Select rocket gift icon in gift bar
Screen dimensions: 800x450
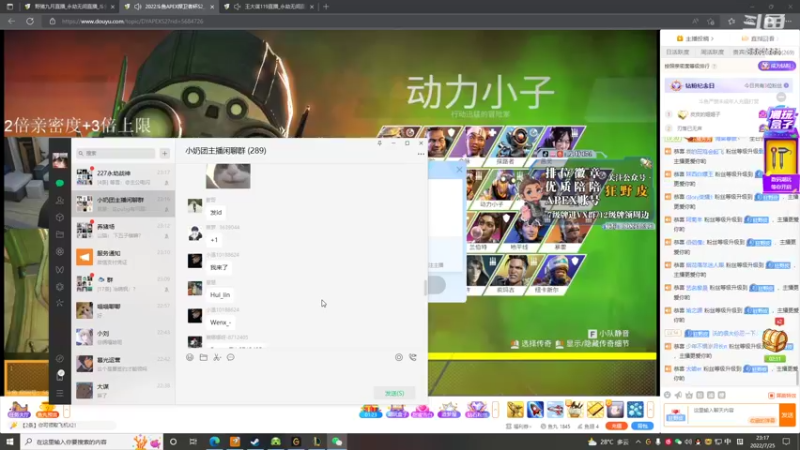tap(535, 409)
